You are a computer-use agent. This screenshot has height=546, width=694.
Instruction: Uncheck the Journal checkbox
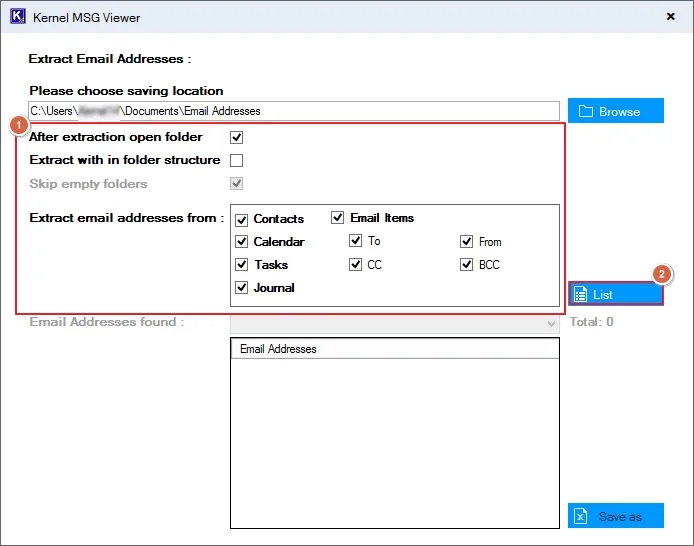coord(241,288)
